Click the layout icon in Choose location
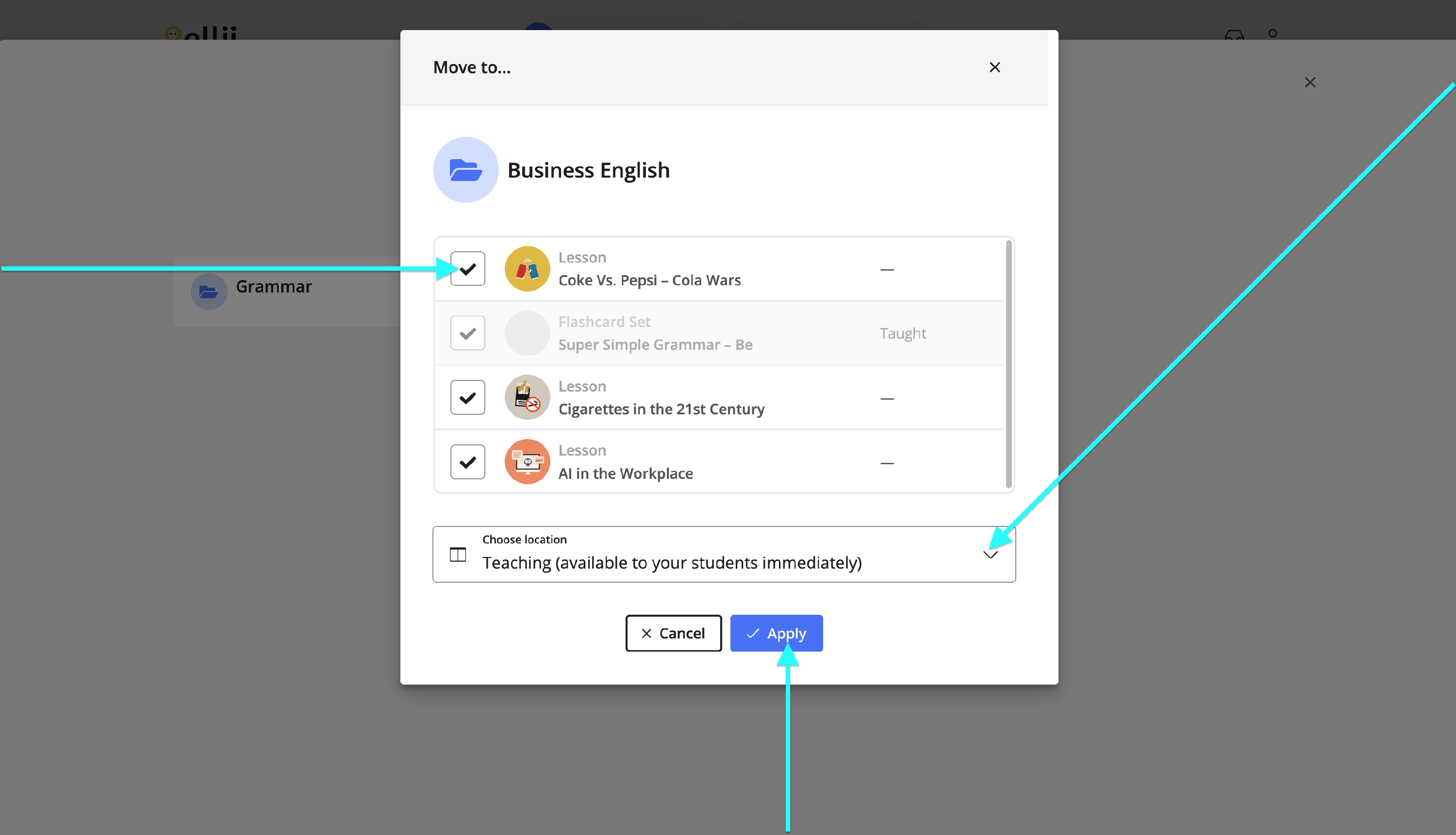Viewport: 1456px width, 835px height. (457, 555)
